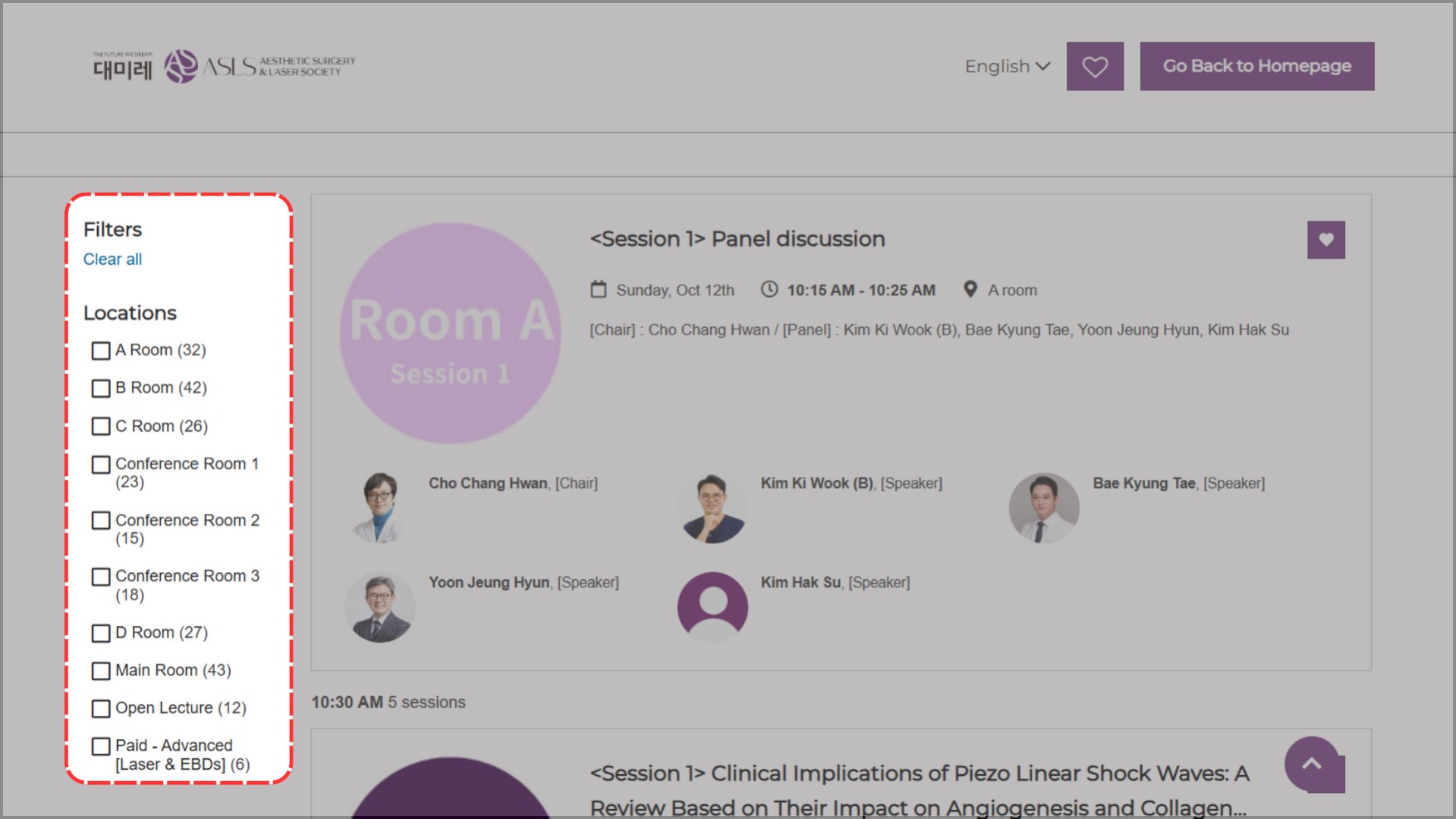
Task: Click the scroll-to-top arrow button
Action: click(1311, 764)
